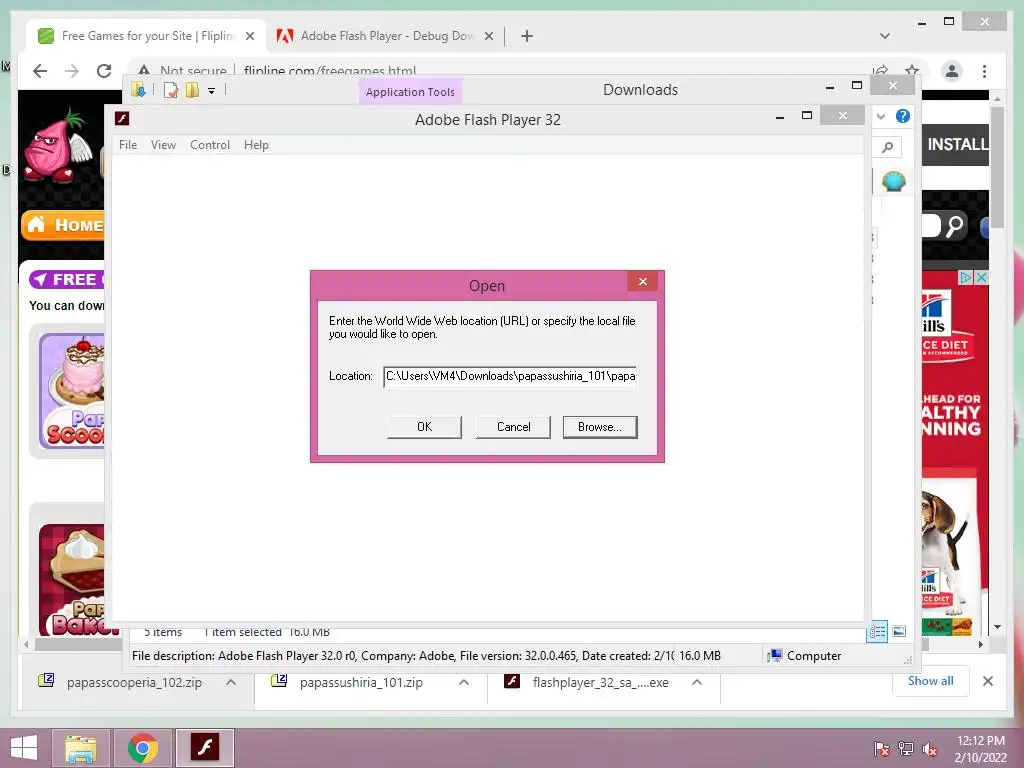Open the Help menu in Flash Player
1024x768 pixels.
256,145
